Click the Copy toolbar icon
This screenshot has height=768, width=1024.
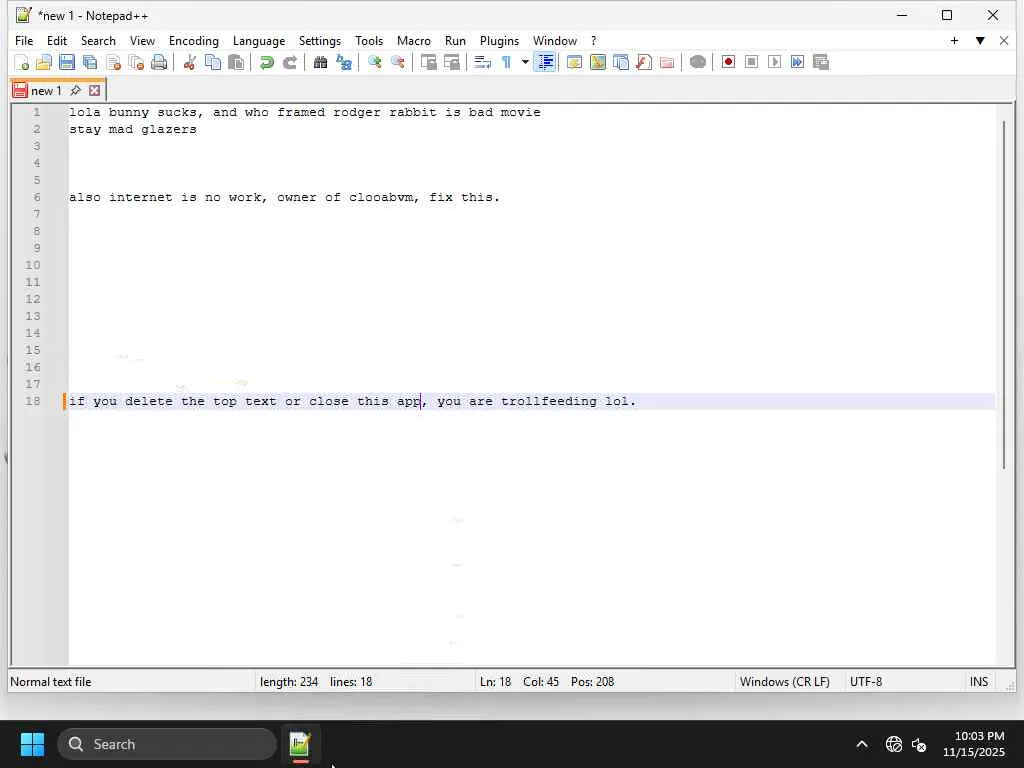[x=213, y=62]
